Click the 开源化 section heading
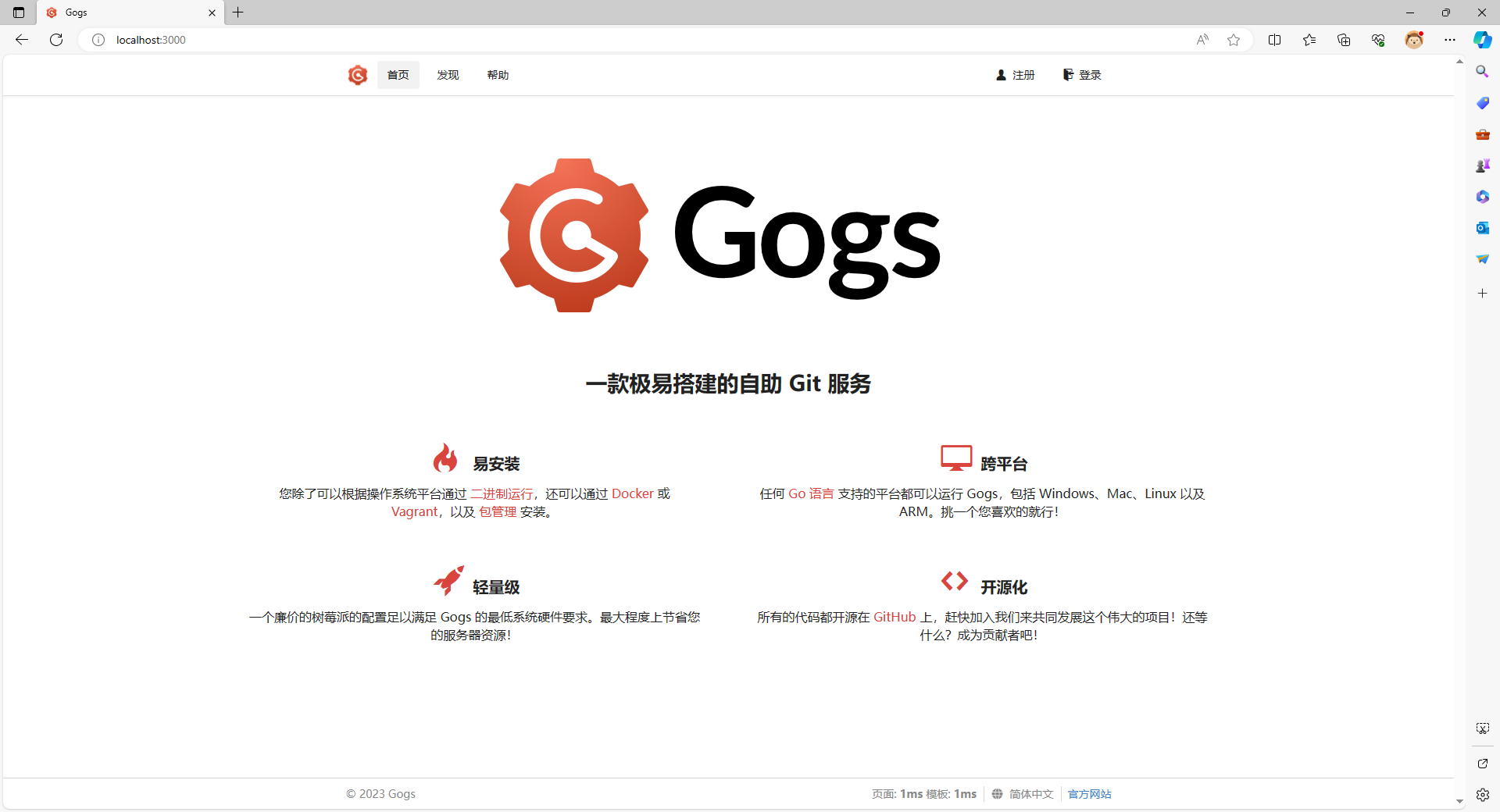 point(1004,587)
